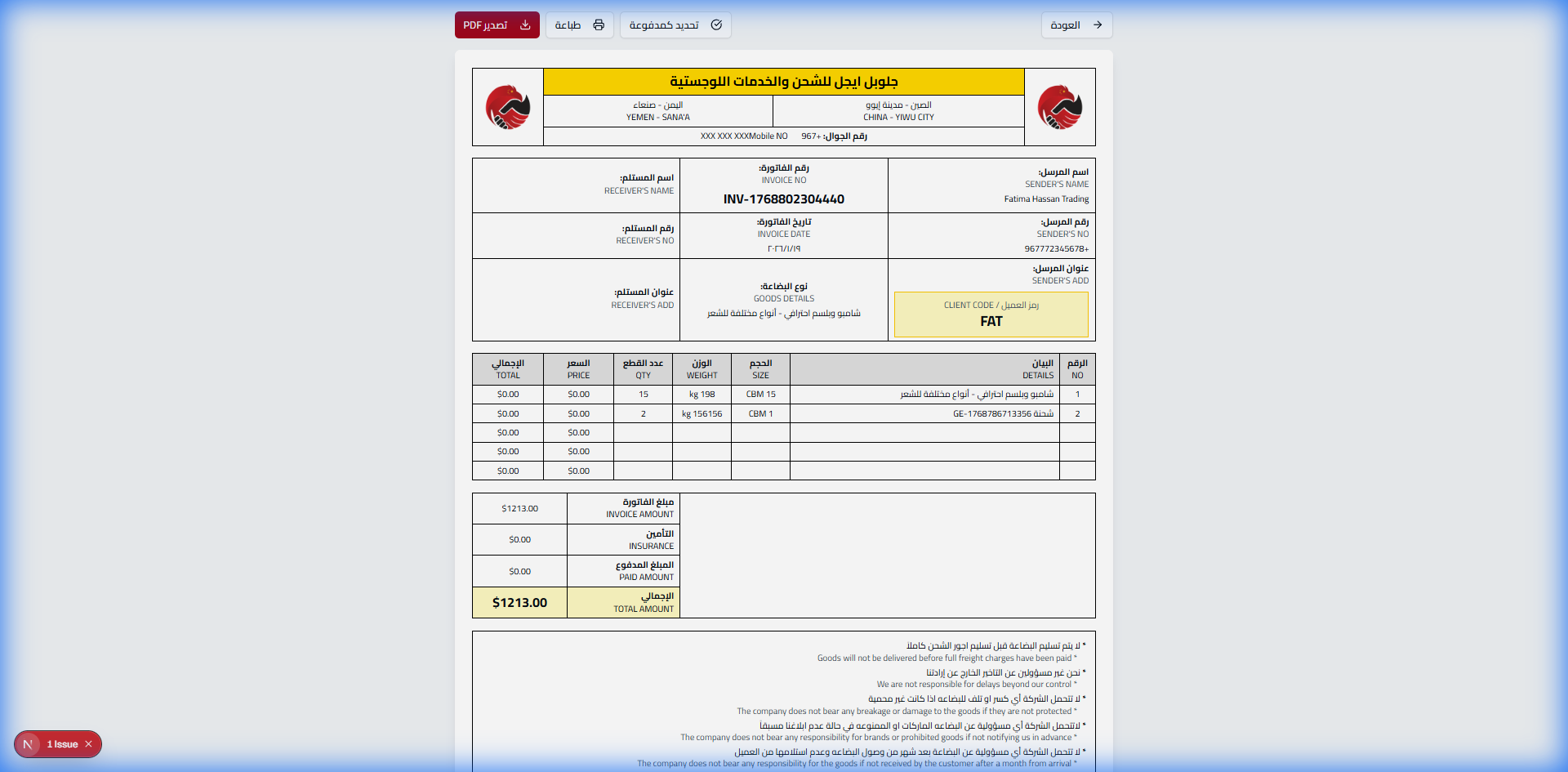This screenshot has width=1568, height=772.
Task: Click the checkmark circle icon for mark paid
Action: (716, 25)
